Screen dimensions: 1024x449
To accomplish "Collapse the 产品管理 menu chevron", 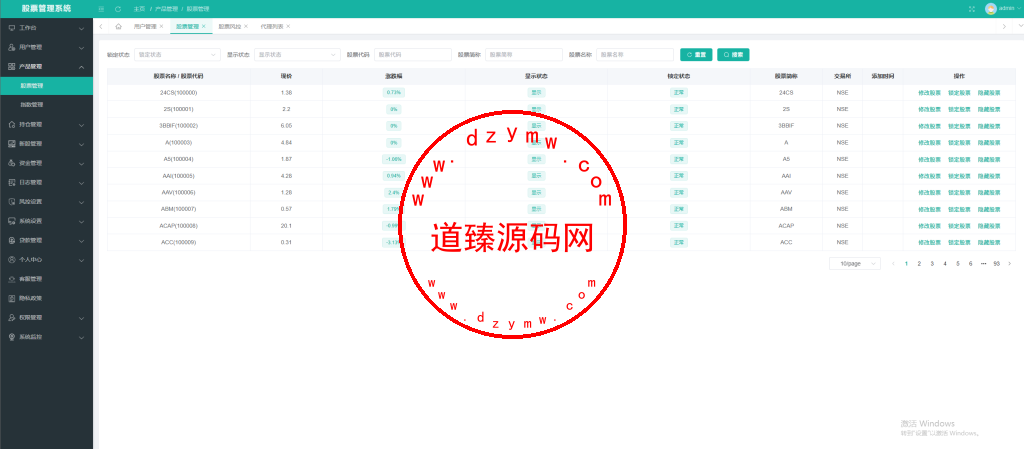I will coord(81,67).
